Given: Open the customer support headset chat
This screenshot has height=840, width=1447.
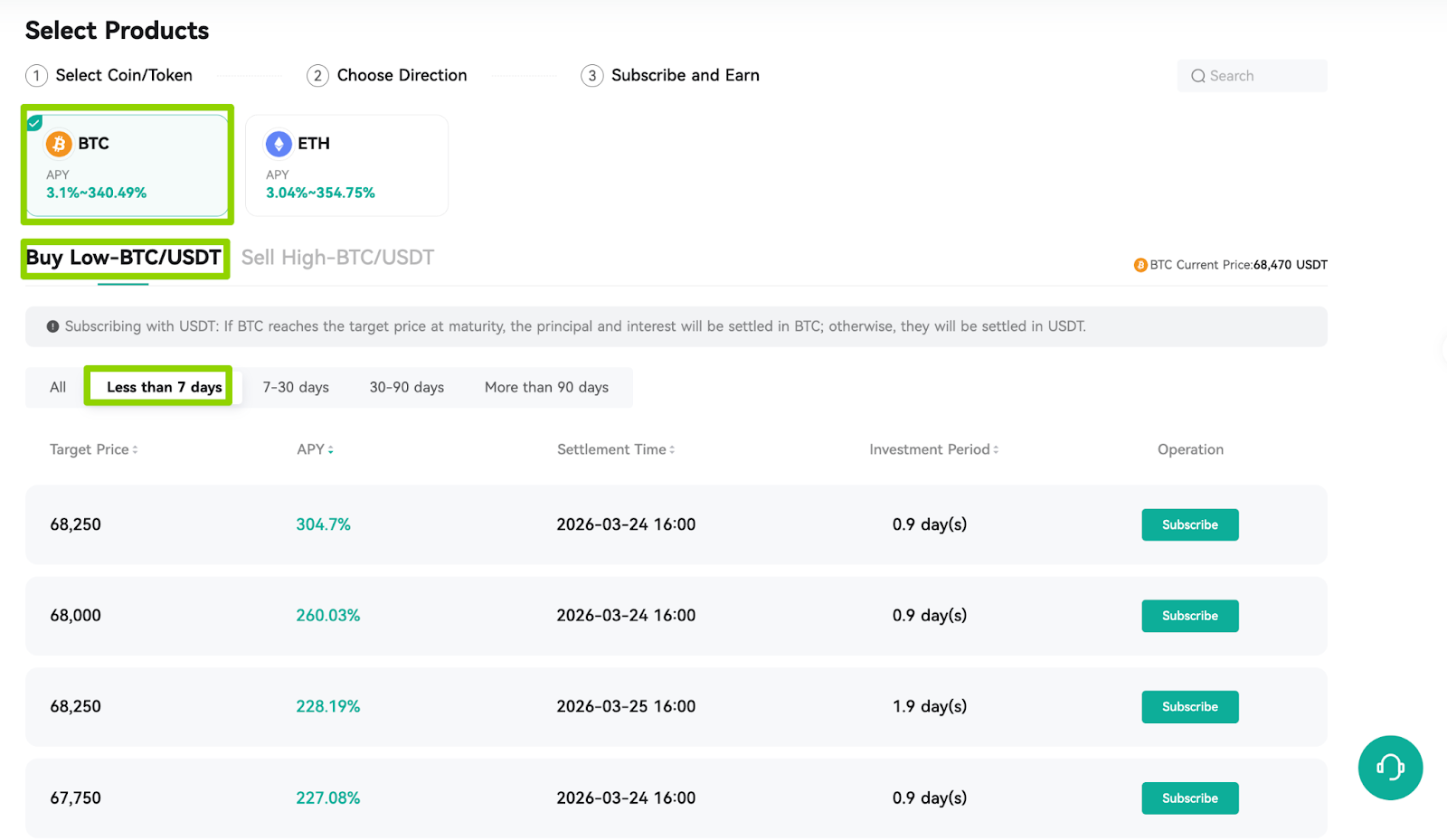Looking at the screenshot, I should [1390, 768].
